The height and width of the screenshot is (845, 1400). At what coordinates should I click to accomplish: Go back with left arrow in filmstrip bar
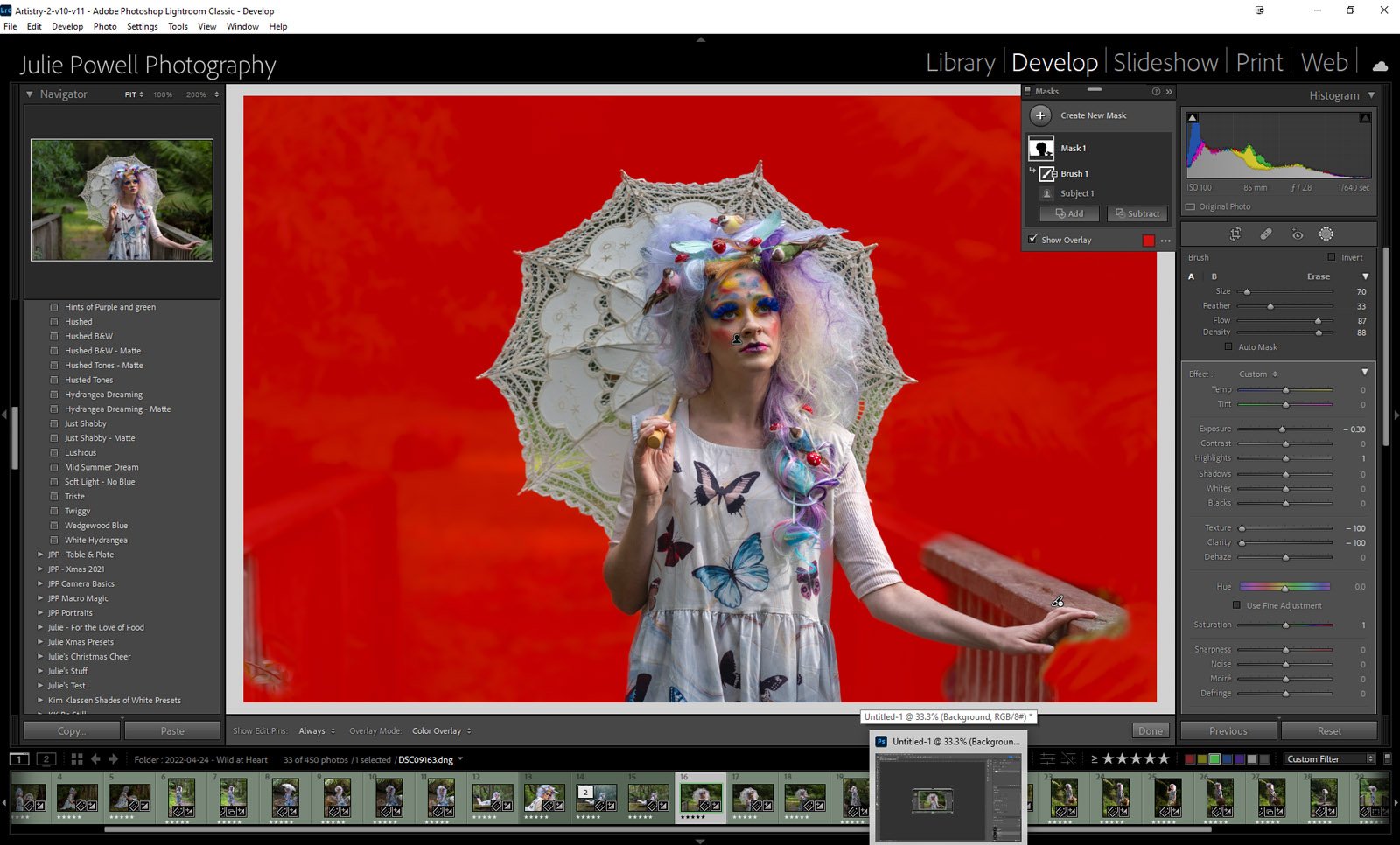[x=96, y=758]
